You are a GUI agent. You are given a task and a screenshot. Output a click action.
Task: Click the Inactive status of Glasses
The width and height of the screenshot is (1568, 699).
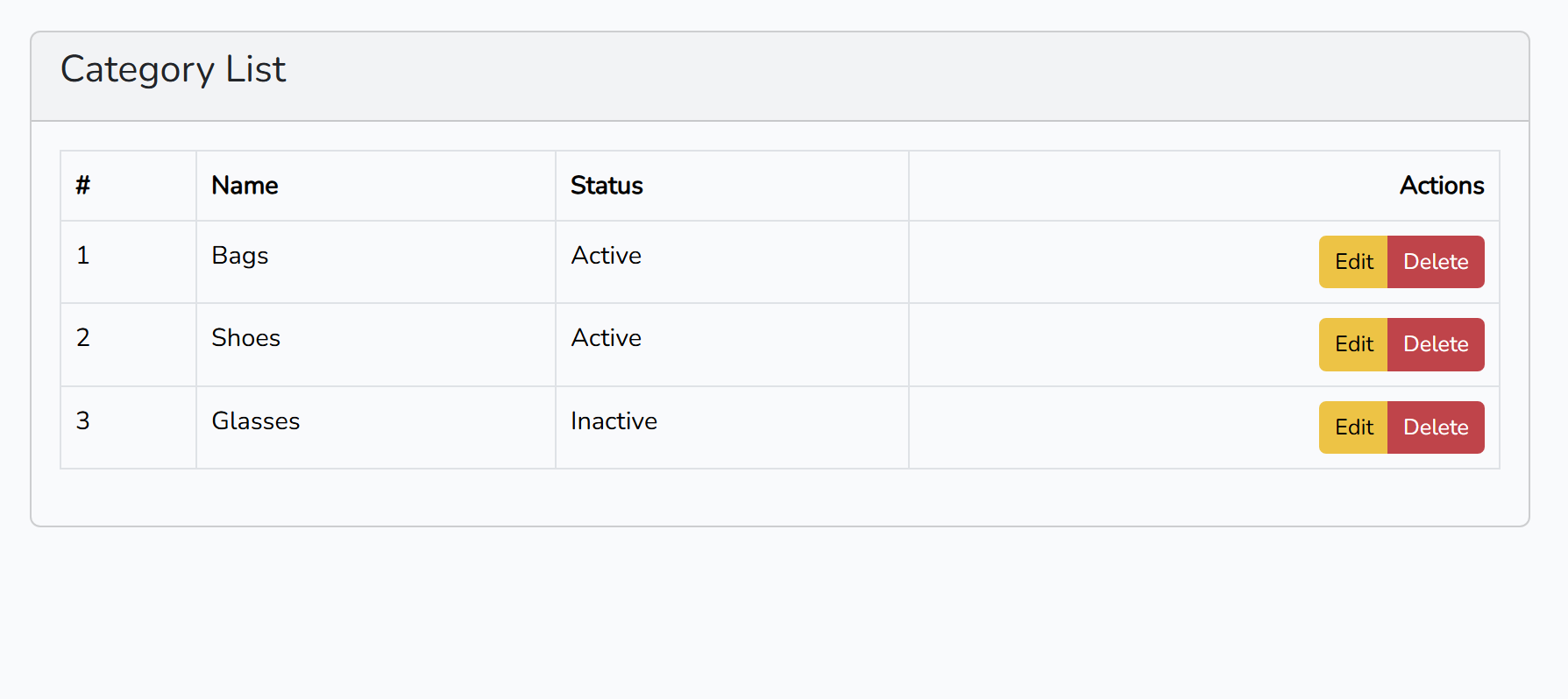click(x=614, y=421)
